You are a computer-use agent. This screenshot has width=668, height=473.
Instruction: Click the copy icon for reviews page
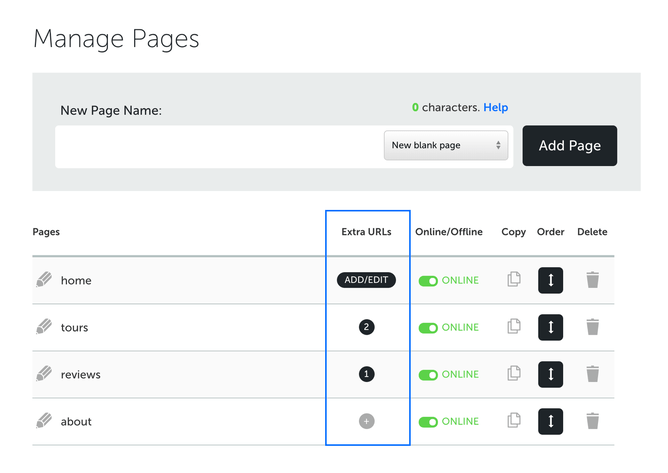coord(514,374)
